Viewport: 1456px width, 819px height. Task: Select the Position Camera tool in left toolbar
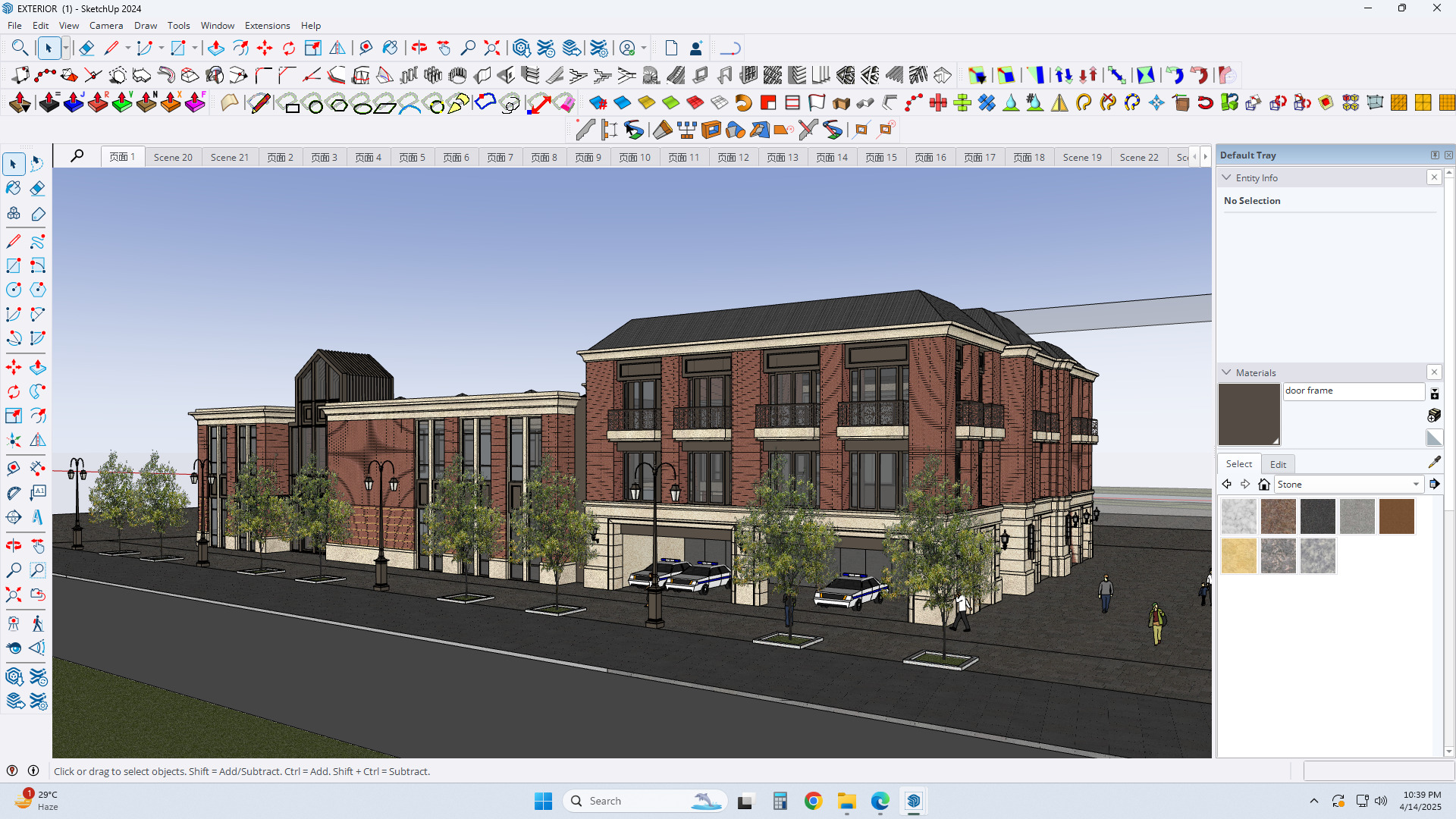click(14, 623)
